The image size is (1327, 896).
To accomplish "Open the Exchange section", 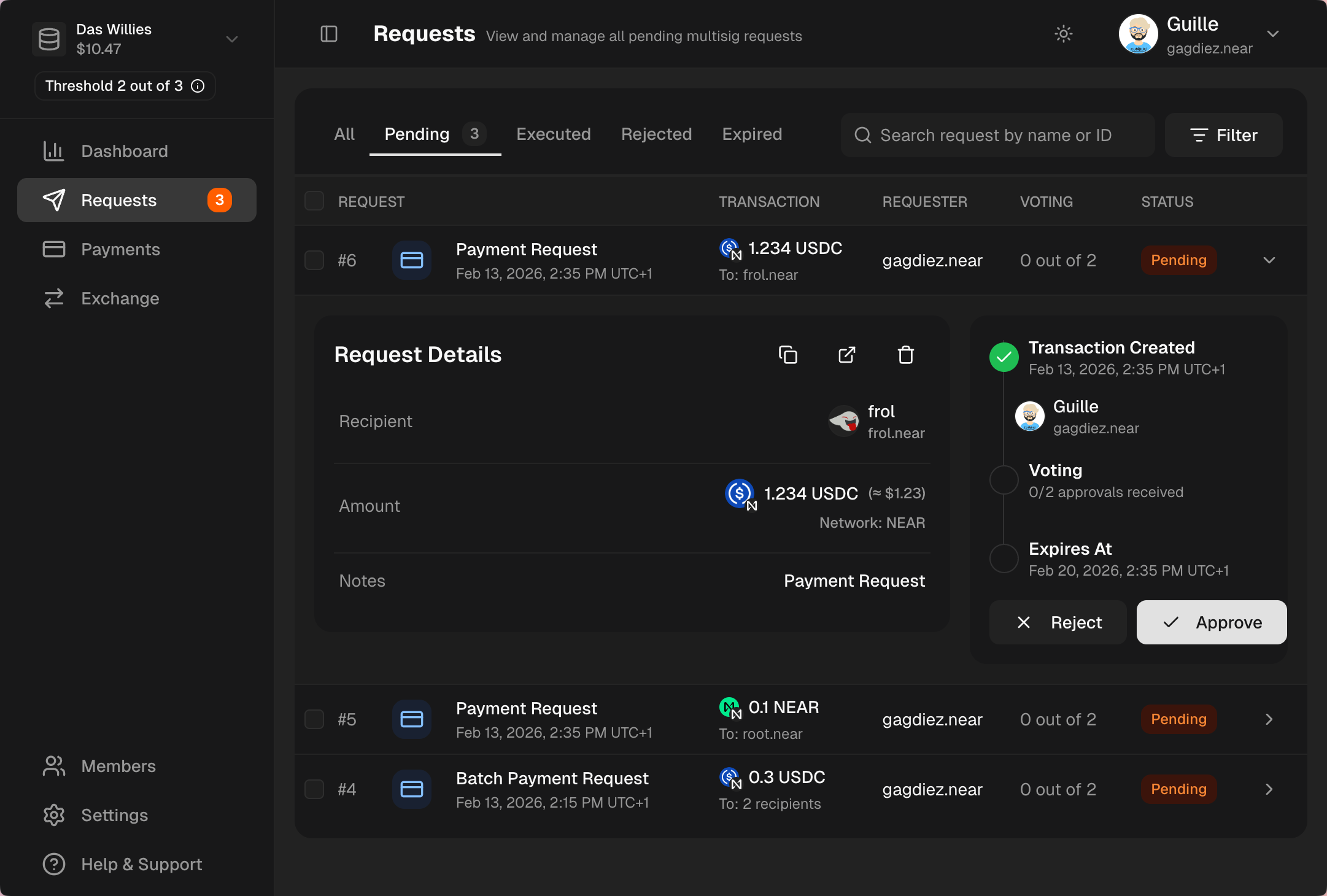I will 120,298.
